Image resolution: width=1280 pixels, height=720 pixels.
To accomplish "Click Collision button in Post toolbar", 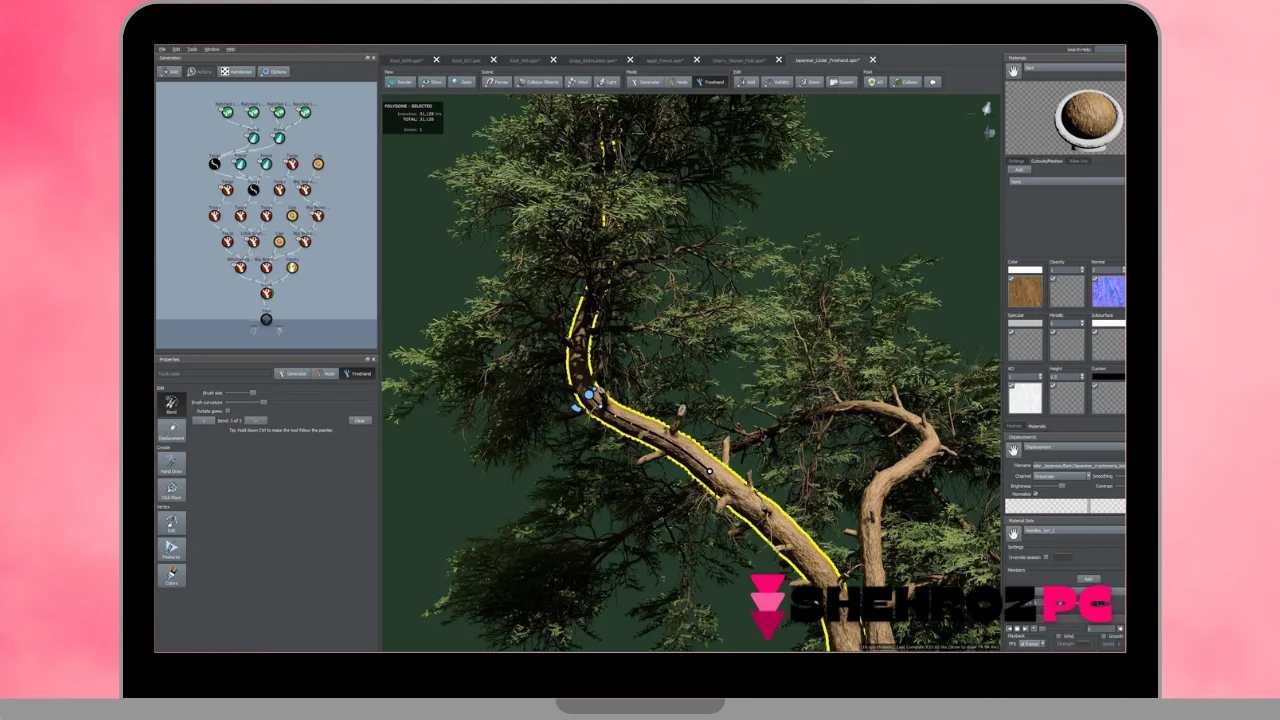I will point(905,82).
